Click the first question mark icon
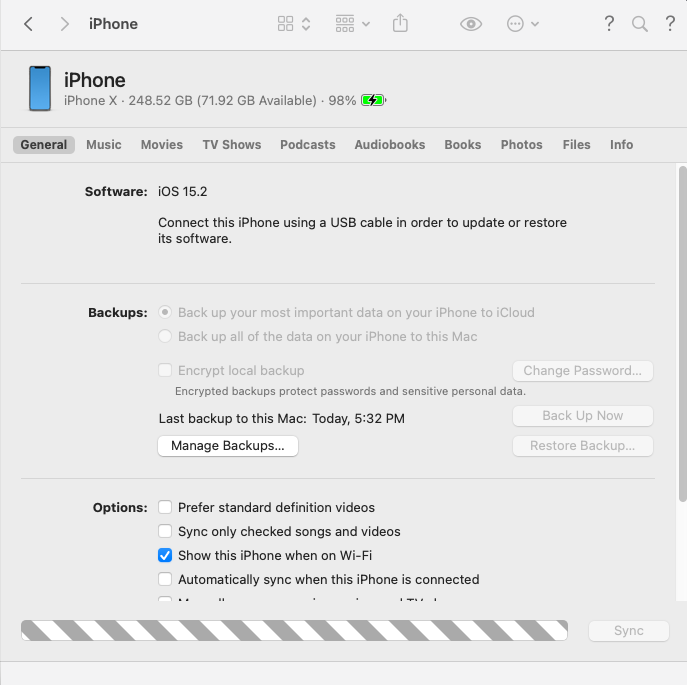Image resolution: width=687 pixels, height=685 pixels. click(609, 23)
